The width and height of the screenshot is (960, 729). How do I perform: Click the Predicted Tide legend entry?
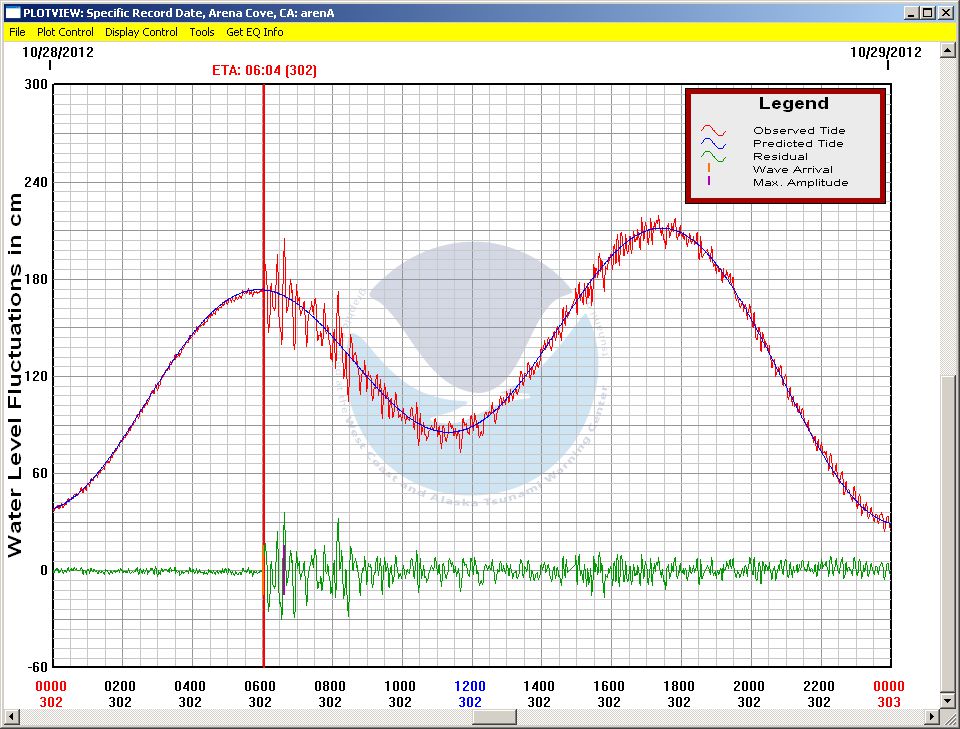[798, 144]
